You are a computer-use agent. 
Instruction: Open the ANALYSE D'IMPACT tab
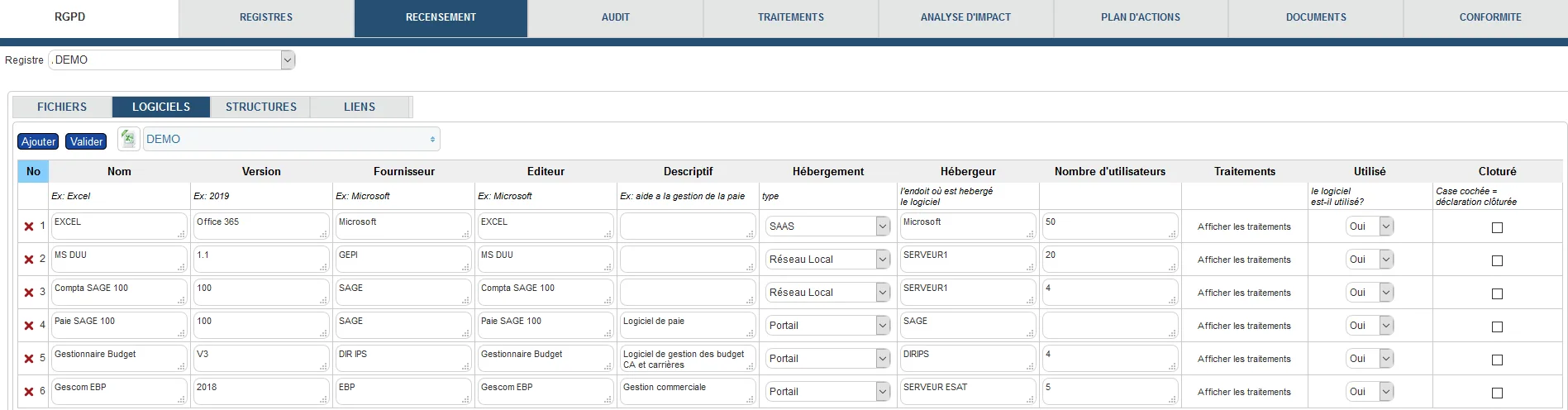[x=965, y=17]
